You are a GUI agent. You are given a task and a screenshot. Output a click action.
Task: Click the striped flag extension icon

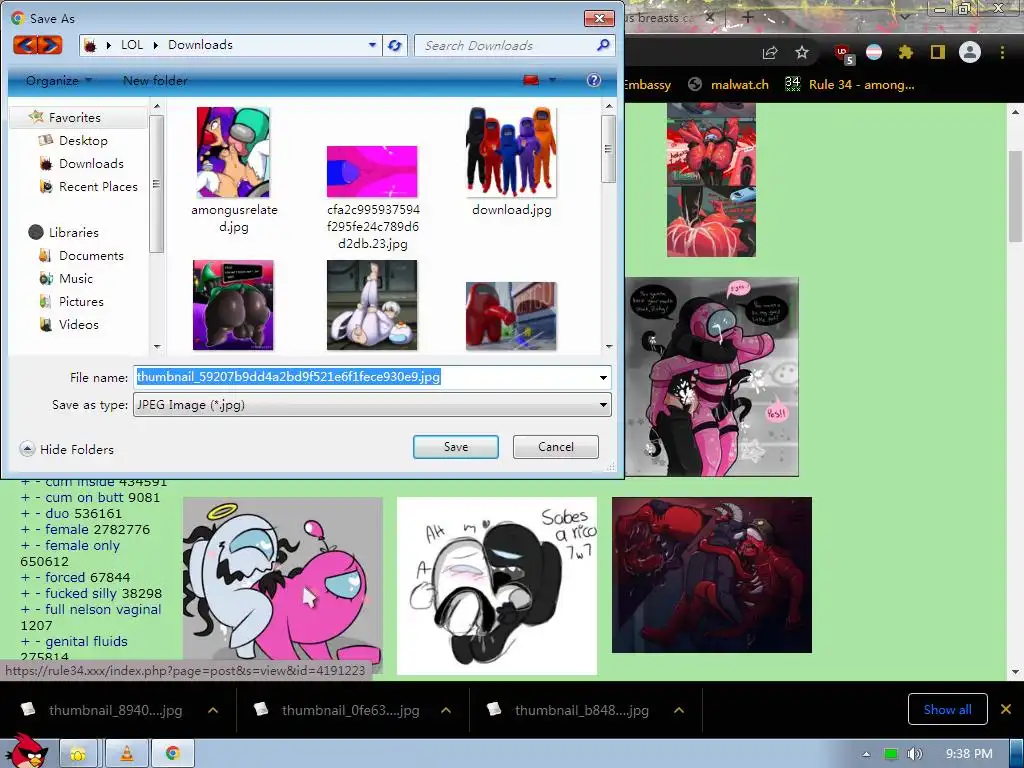pyautogui.click(x=874, y=52)
